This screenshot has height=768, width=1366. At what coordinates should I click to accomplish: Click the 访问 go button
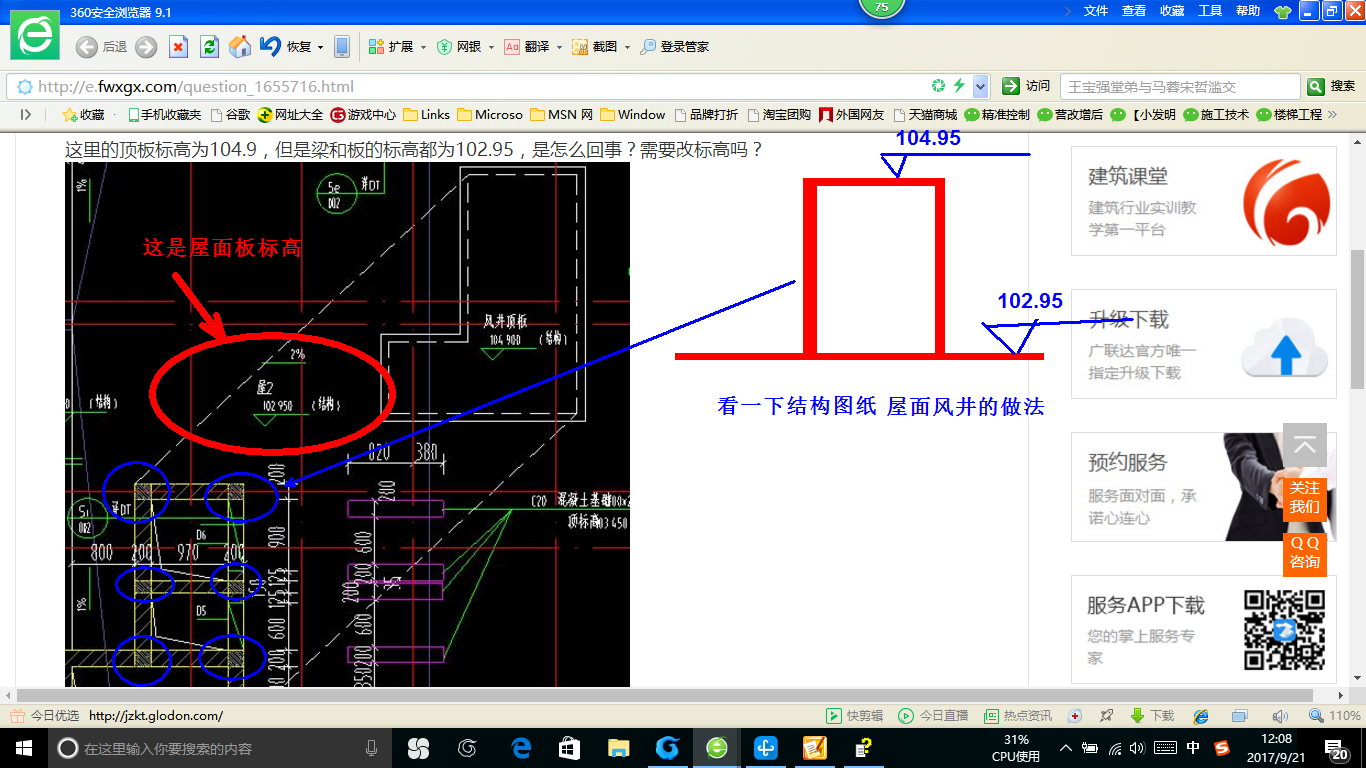pyautogui.click(x=1027, y=86)
